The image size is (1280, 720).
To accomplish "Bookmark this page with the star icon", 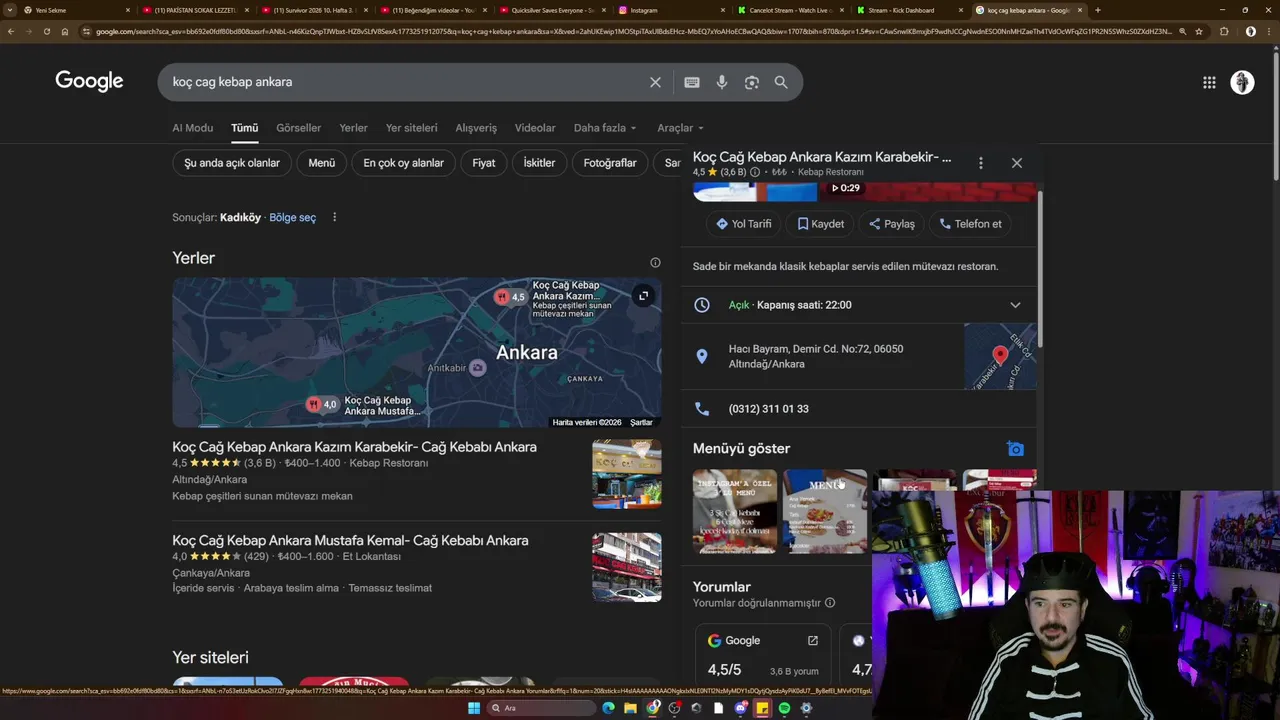I will pyautogui.click(x=1198, y=31).
